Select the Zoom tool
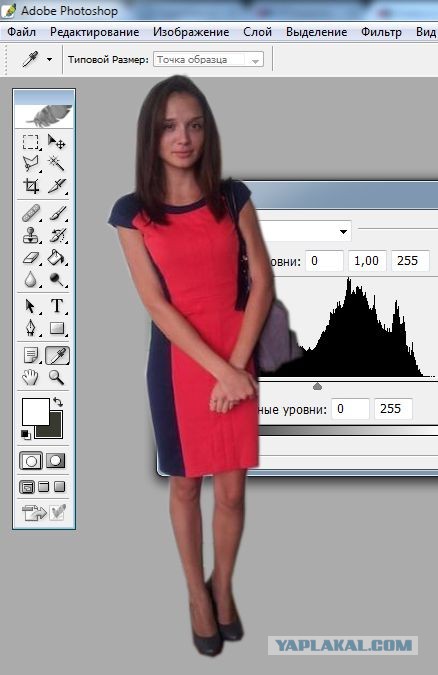The height and width of the screenshot is (675, 438). coord(56,378)
